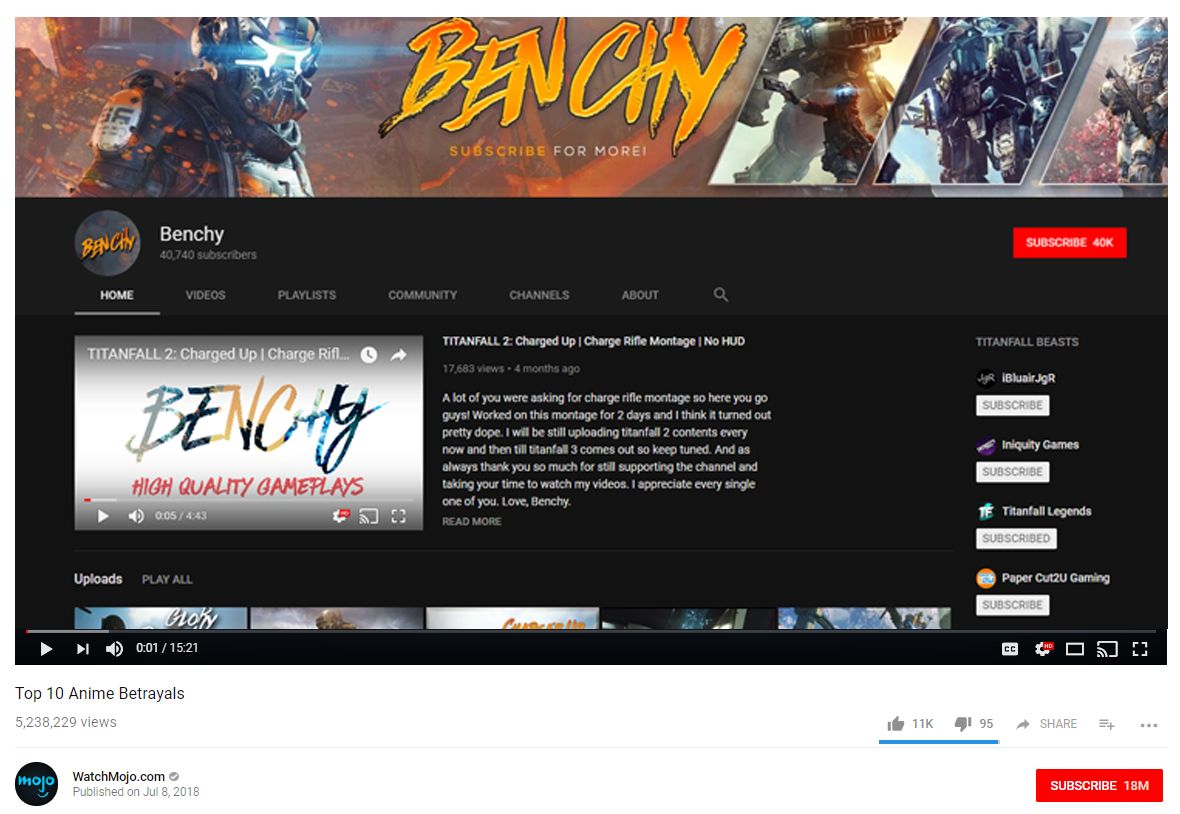Open the Benchy Community tab
Screen dimensions: 1180x814
422,295
